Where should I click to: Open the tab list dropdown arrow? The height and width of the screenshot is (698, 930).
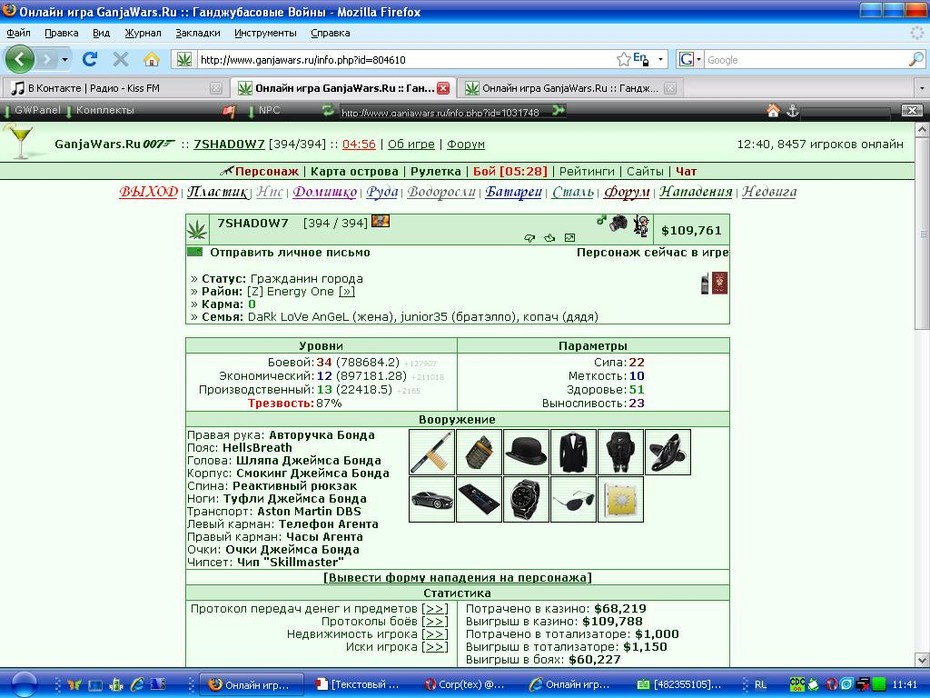[922, 88]
